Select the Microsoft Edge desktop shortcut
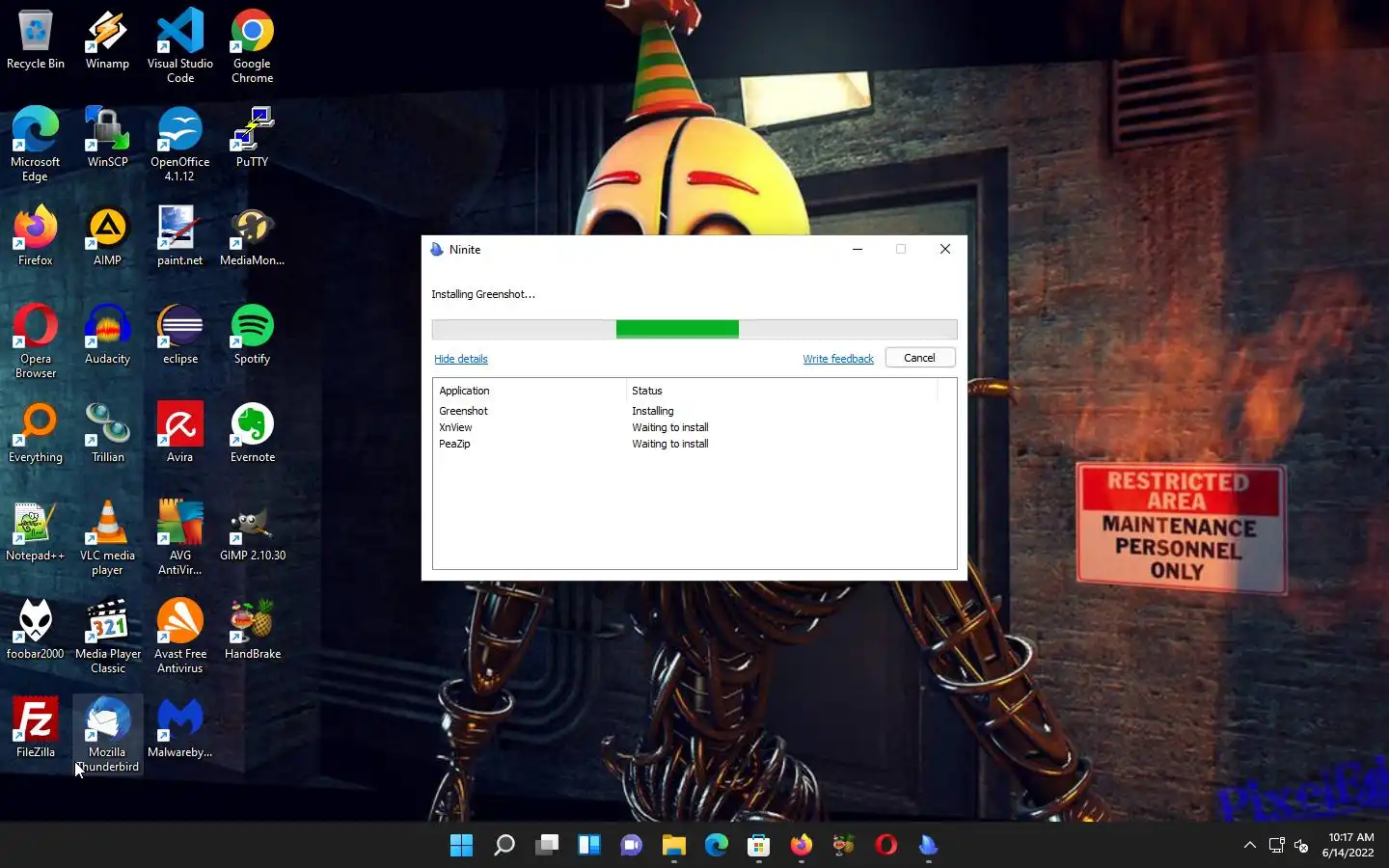1389x868 pixels. click(36, 145)
